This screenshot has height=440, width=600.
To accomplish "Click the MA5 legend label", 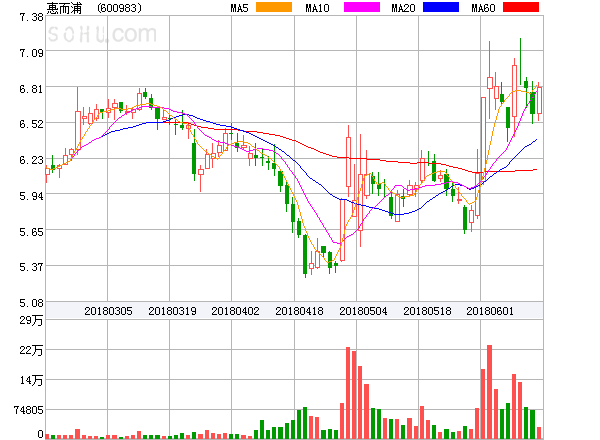I will [x=240, y=8].
